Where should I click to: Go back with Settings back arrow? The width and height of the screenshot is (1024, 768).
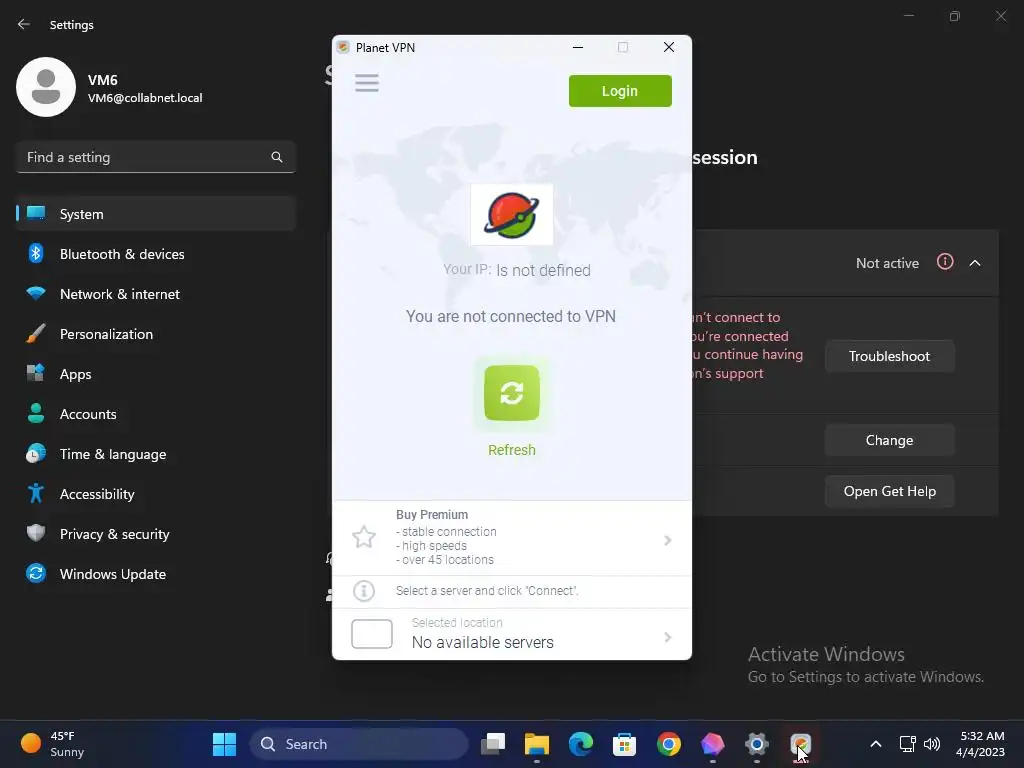[x=24, y=24]
